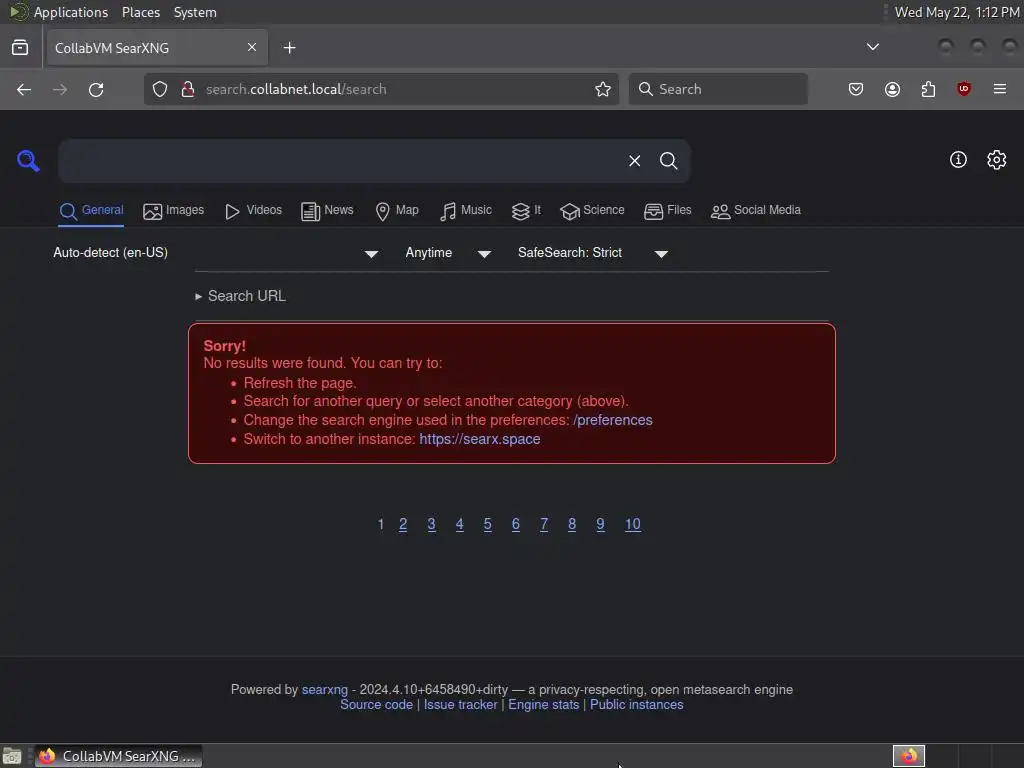Click the clock Wed May 22
Viewport: 1024px width, 768px height.
957,12
